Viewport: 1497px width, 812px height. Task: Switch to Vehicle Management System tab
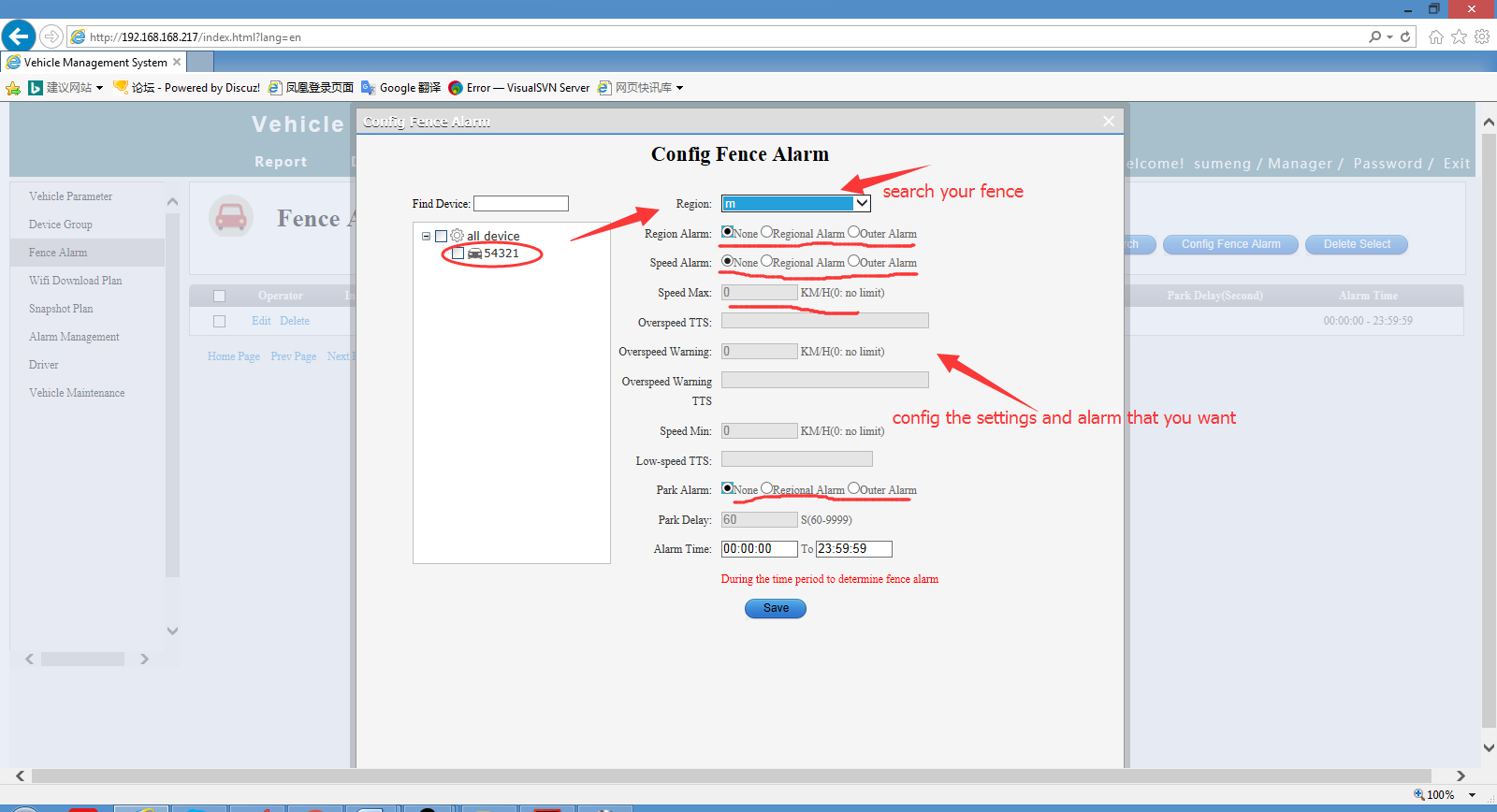pos(95,63)
